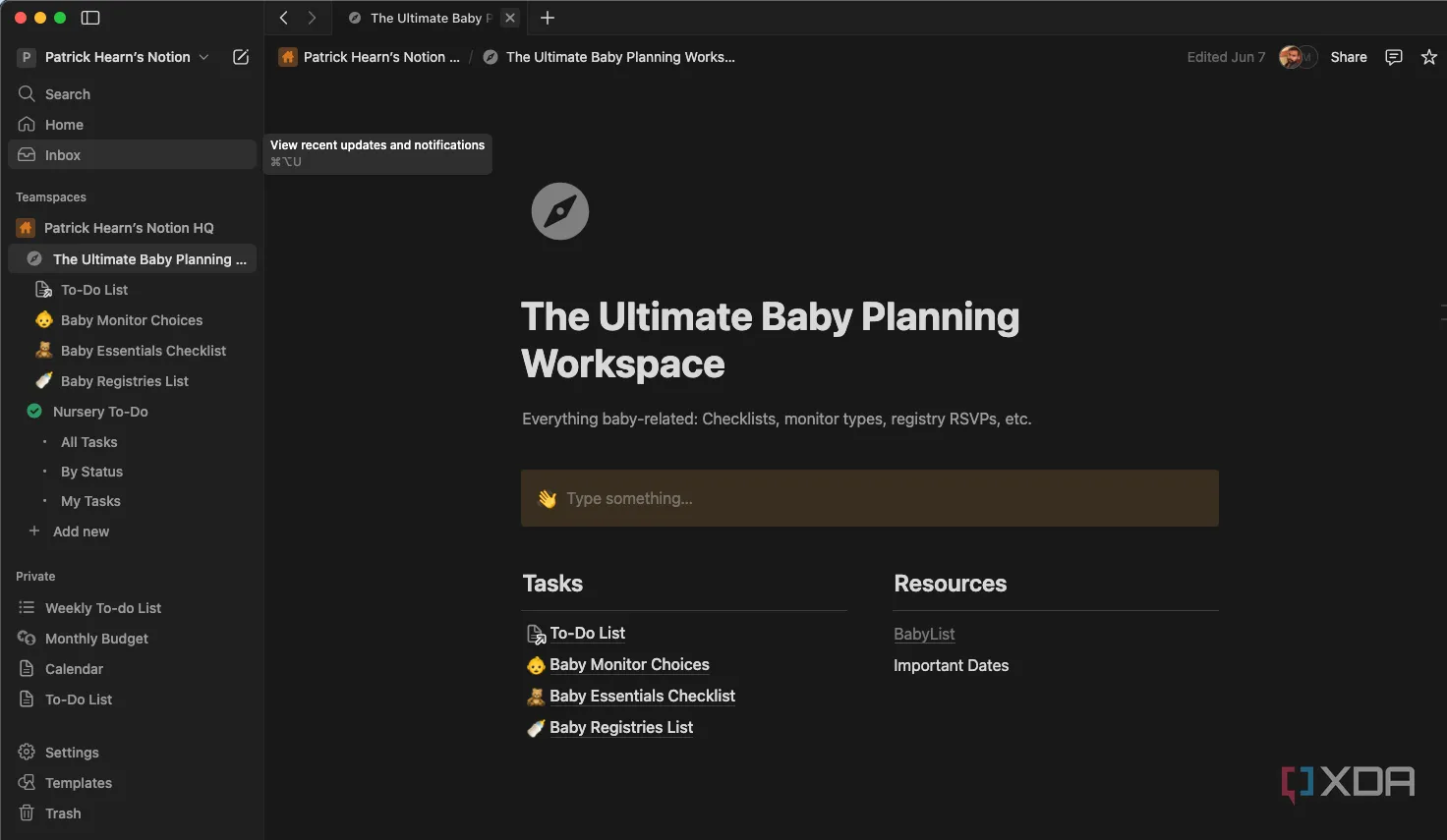This screenshot has width=1447, height=840.
Task: Click the Ultimate Baby Planning Works breadcrumb
Action: pyautogui.click(x=609, y=57)
